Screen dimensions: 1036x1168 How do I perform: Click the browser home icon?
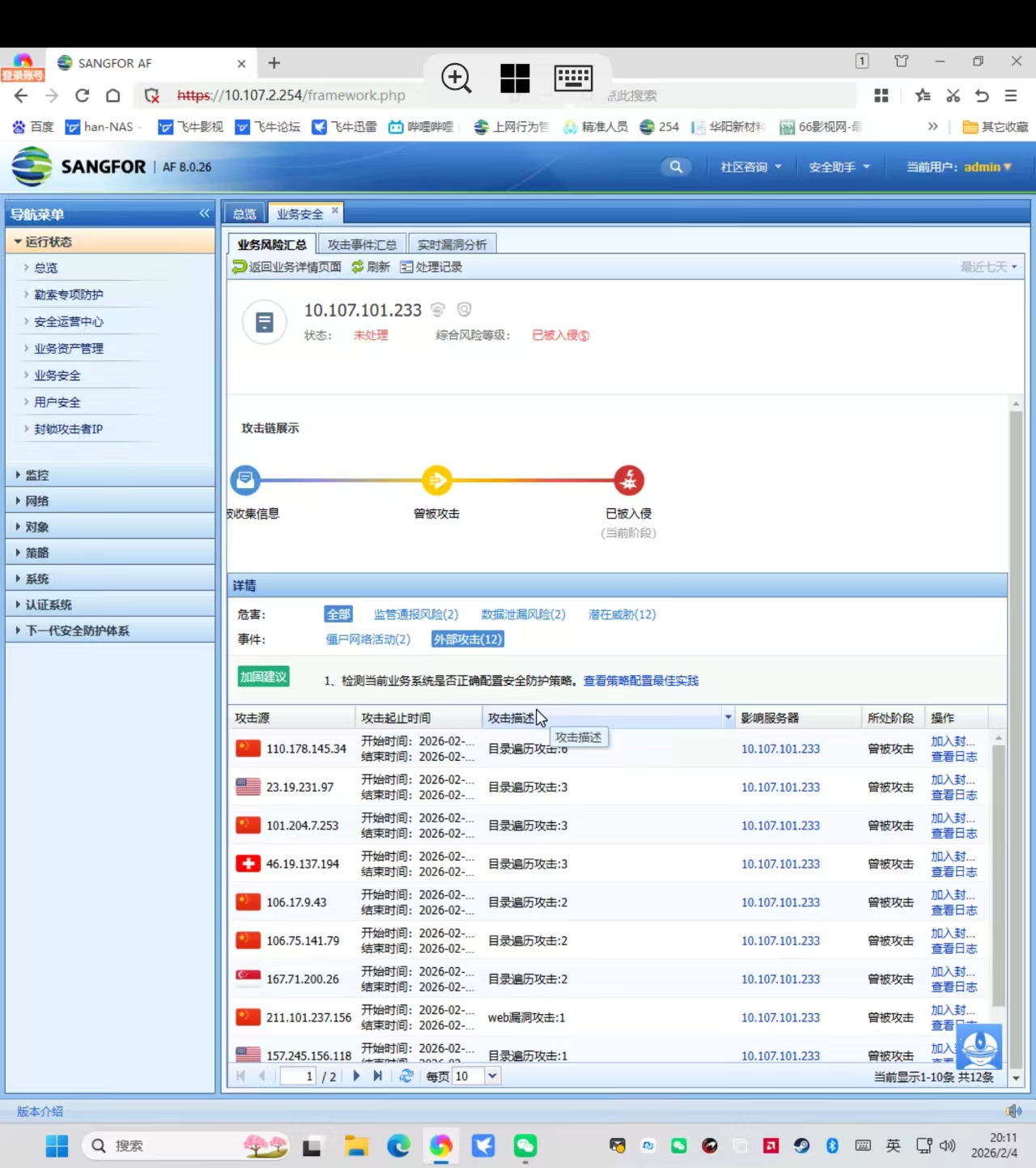click(x=113, y=96)
